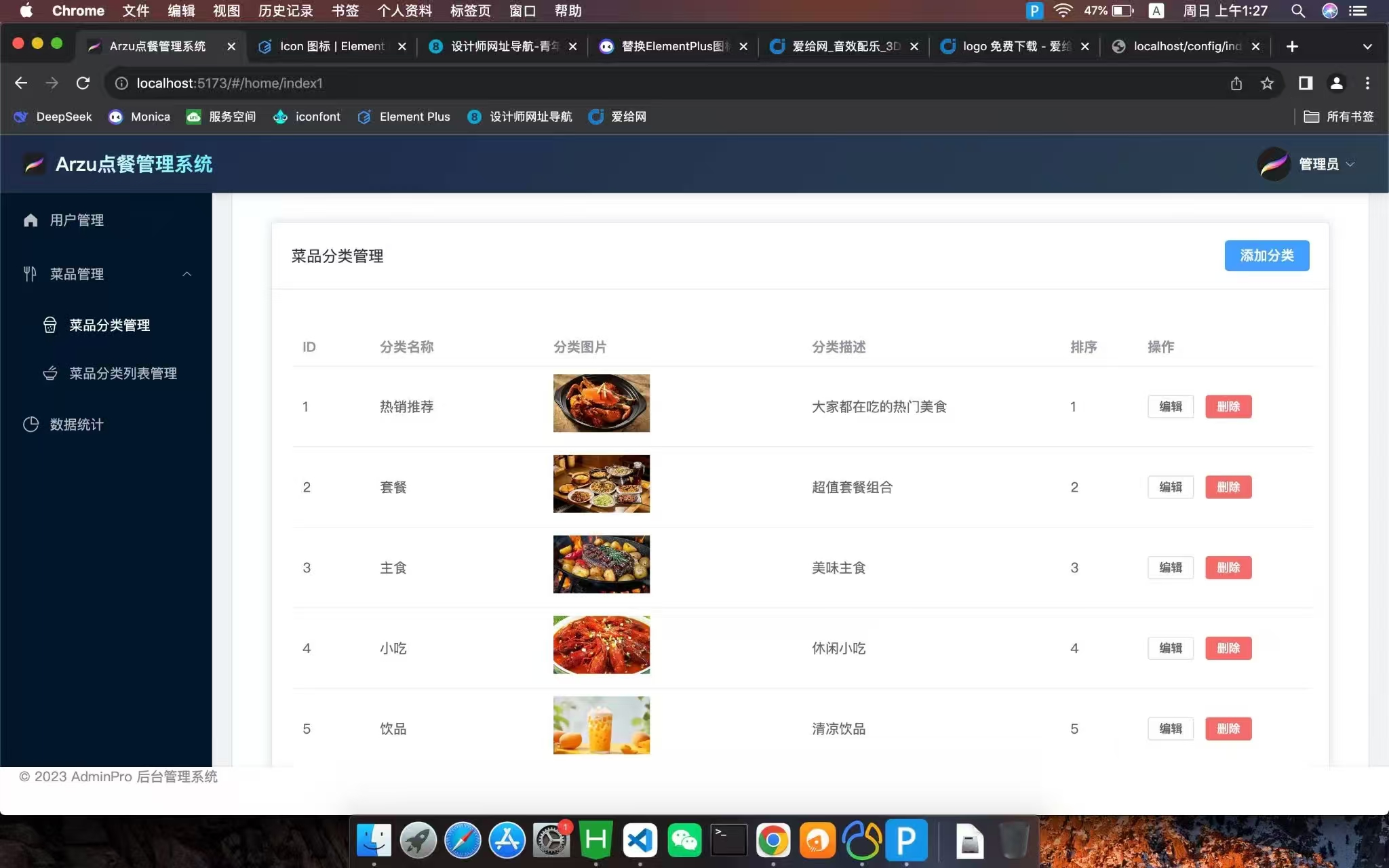1389x868 pixels.
Task: Click the bowl icon for 菜品分类列表管理
Action: click(50, 374)
